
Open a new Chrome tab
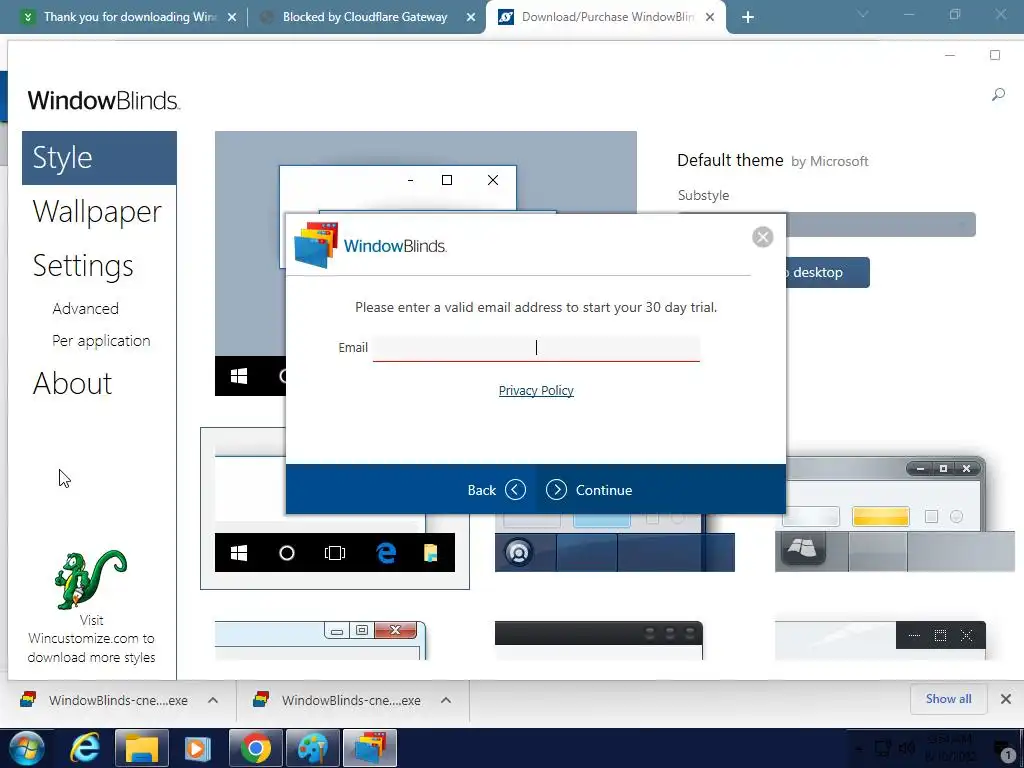coord(748,17)
